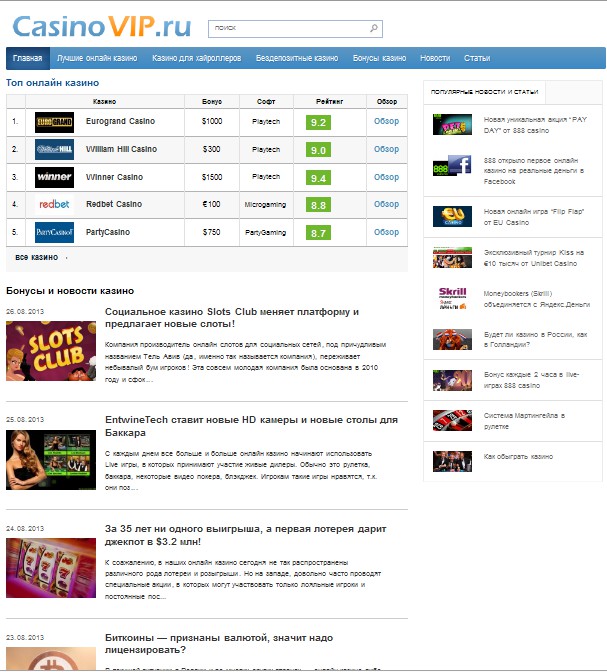Open Обзор for PartyCasino
This screenshot has height=672, width=607.
[386, 232]
